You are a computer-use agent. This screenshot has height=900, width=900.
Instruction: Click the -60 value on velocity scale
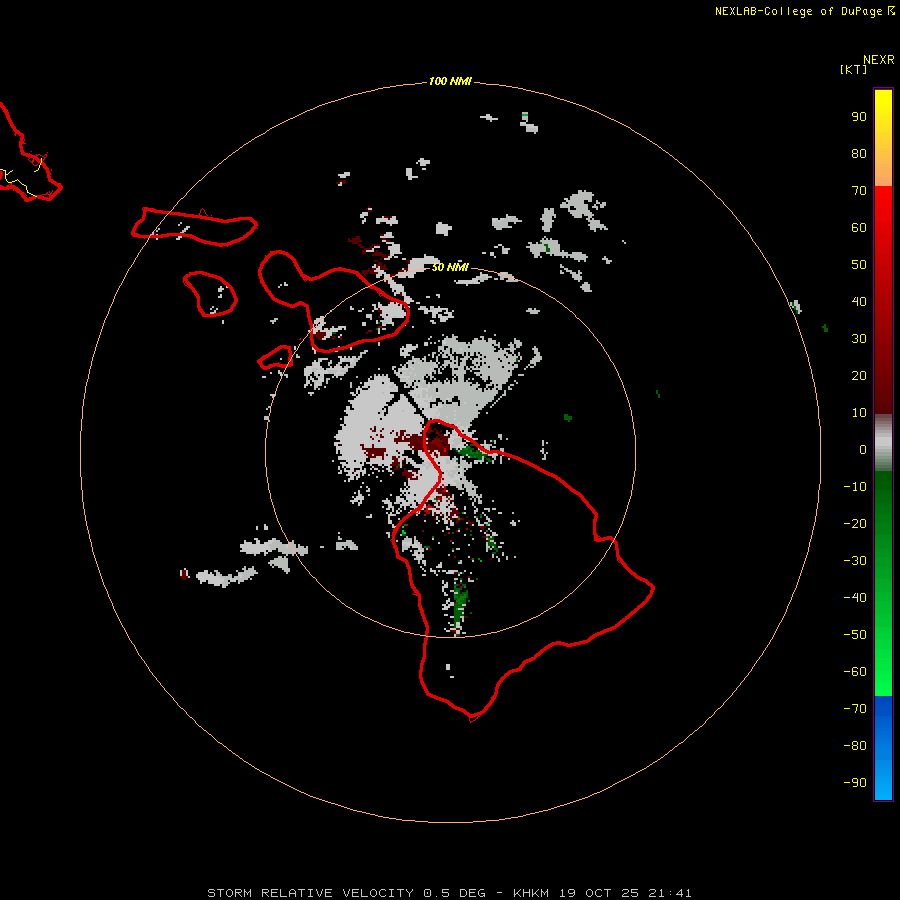pos(855,672)
